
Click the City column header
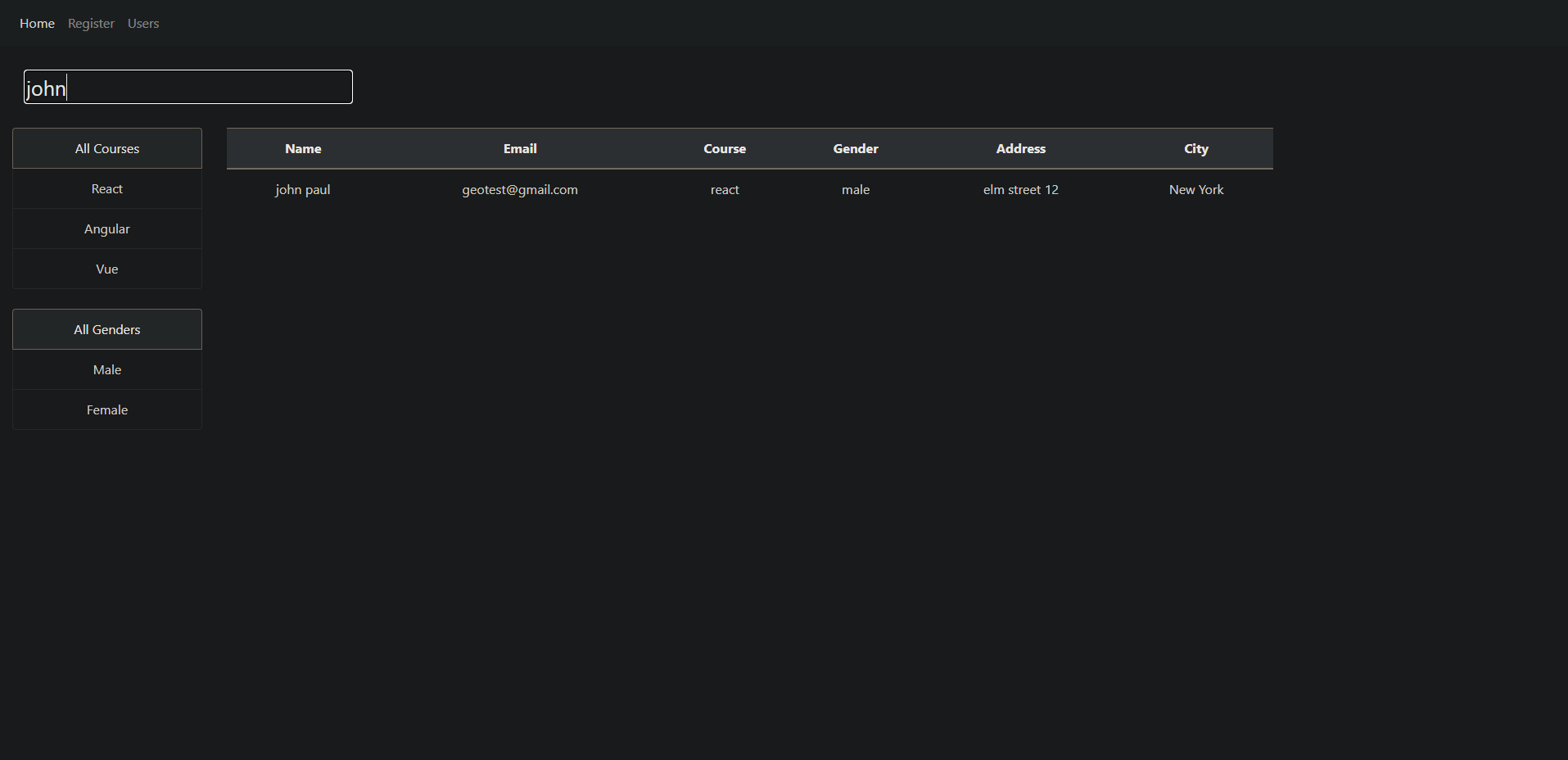pyautogui.click(x=1196, y=149)
